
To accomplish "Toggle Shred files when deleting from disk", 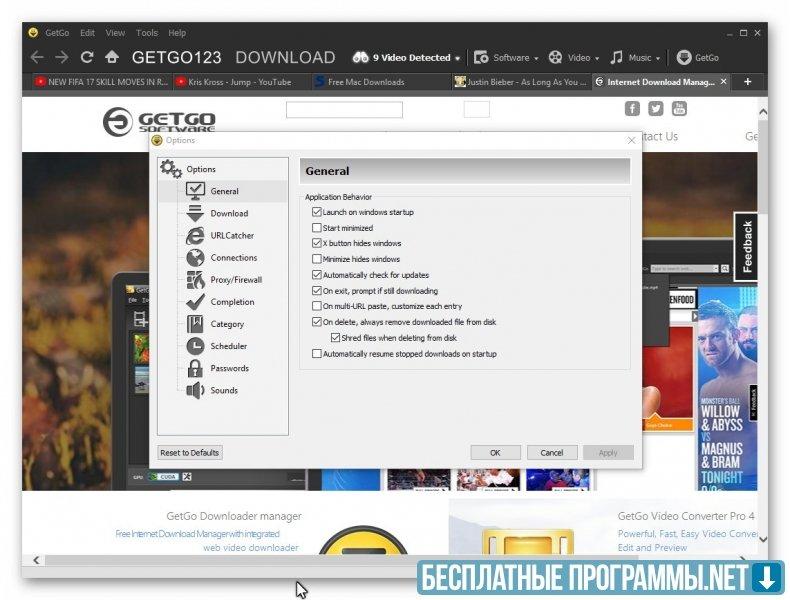I will (x=335, y=338).
